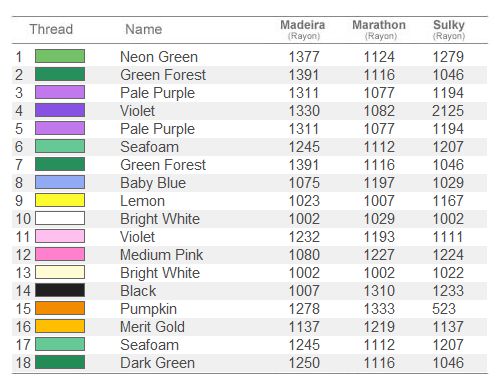Click the Madeira Rayon column header
The image size is (500, 384).
303,30
